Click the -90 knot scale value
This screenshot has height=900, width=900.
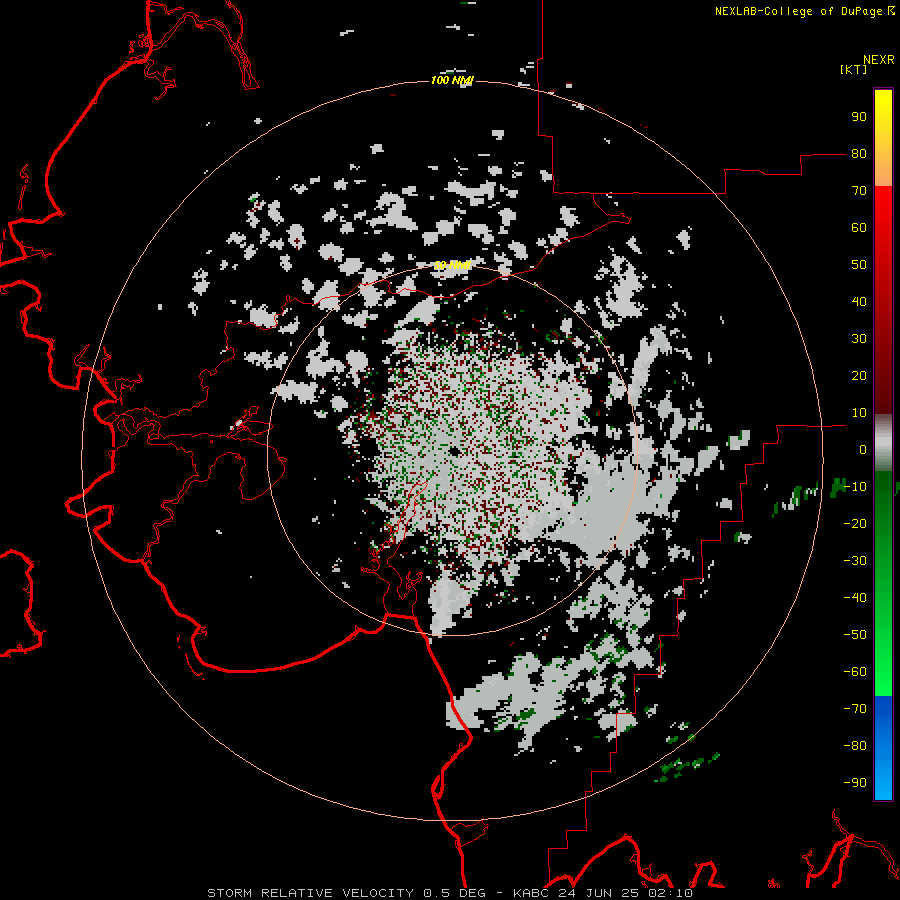(x=855, y=783)
